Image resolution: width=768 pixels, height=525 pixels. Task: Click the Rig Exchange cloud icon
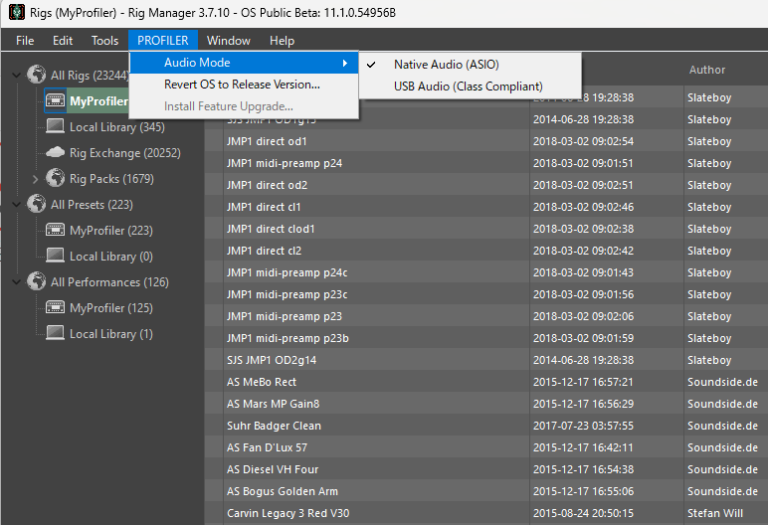click(x=55, y=153)
